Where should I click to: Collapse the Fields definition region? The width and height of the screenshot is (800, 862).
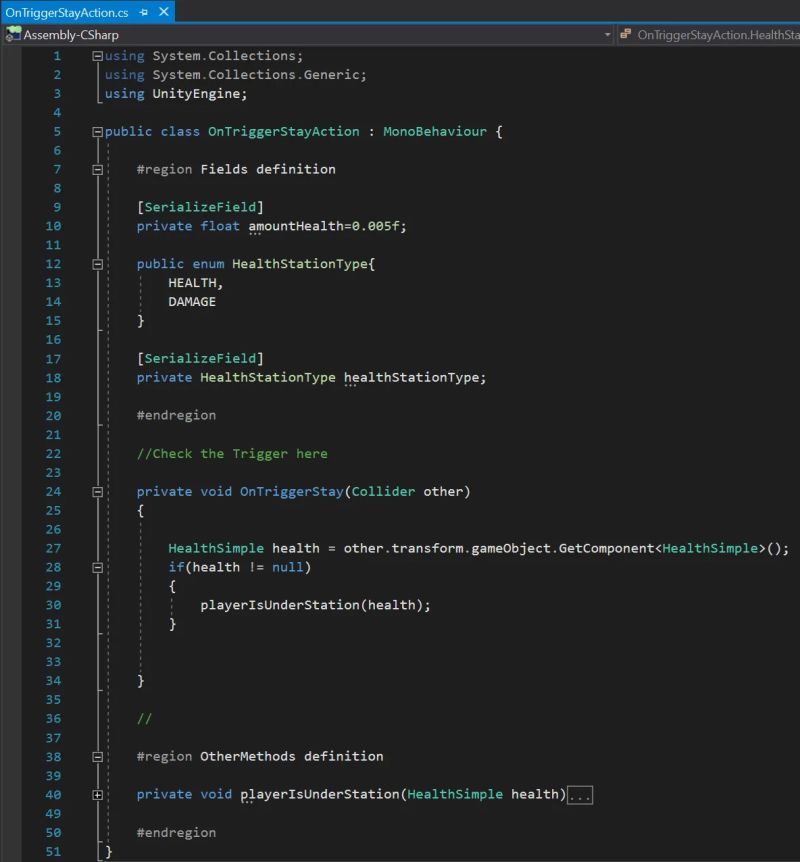pyautogui.click(x=95, y=169)
